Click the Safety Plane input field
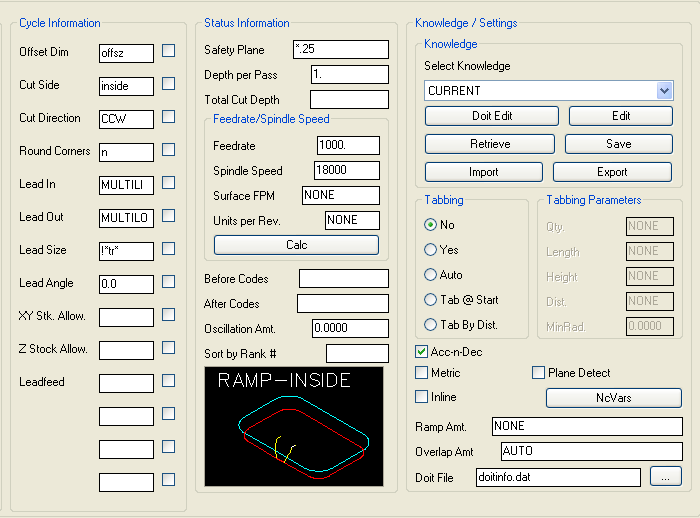 pos(341,50)
